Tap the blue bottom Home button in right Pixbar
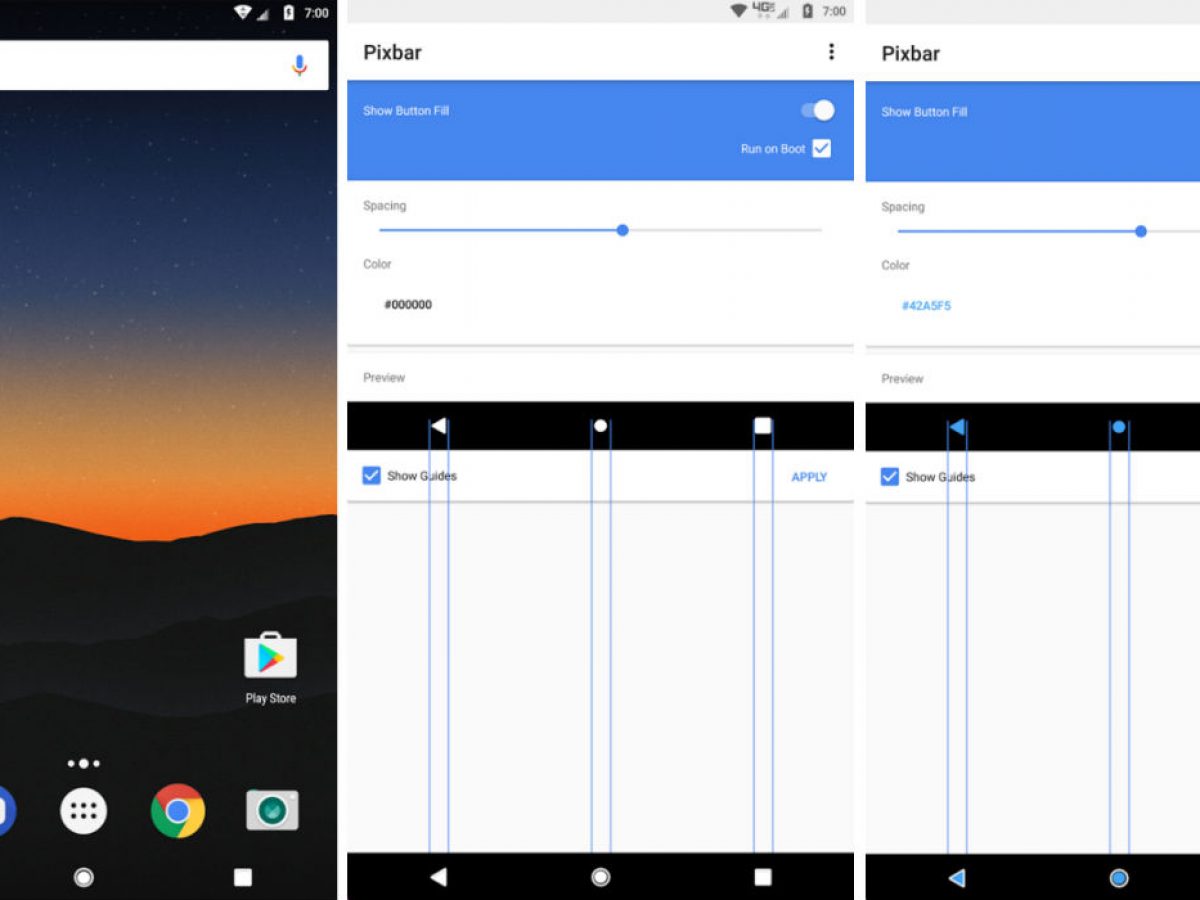1200x900 pixels. click(x=1119, y=878)
